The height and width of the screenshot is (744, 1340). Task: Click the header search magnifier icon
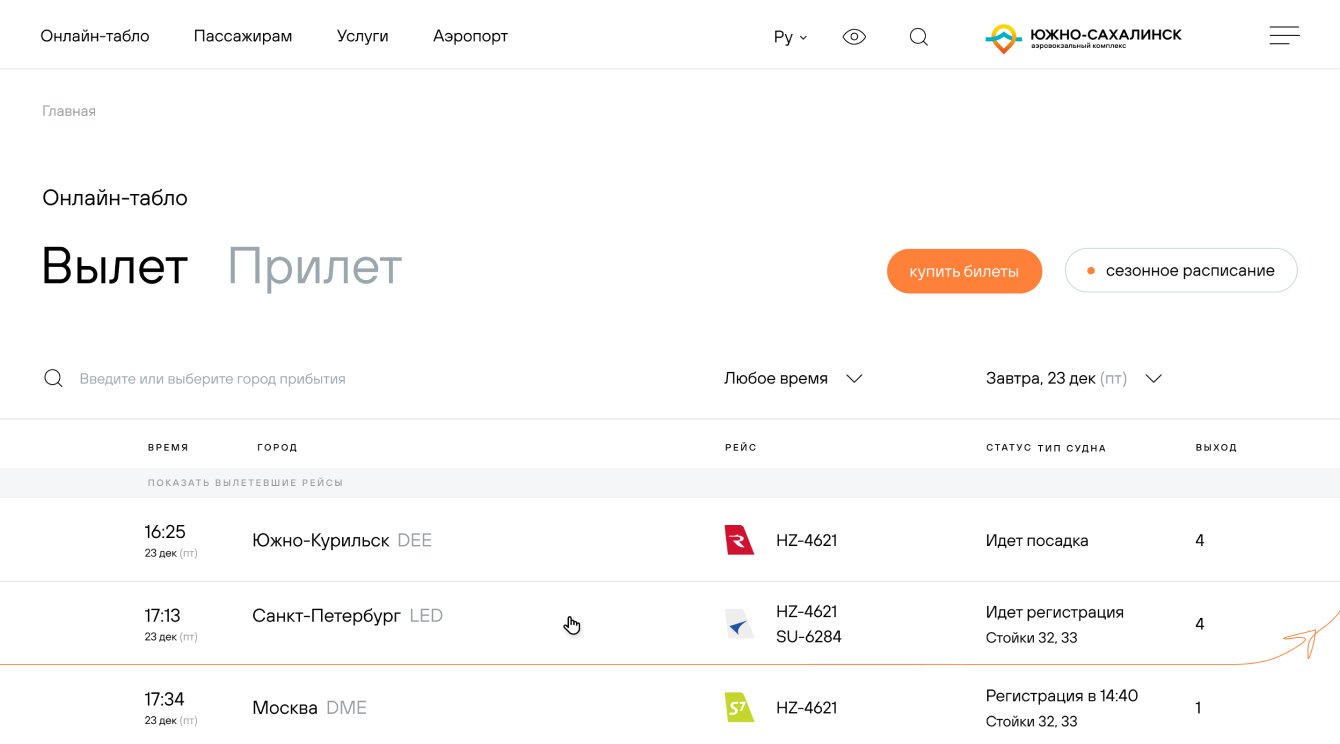coord(919,37)
